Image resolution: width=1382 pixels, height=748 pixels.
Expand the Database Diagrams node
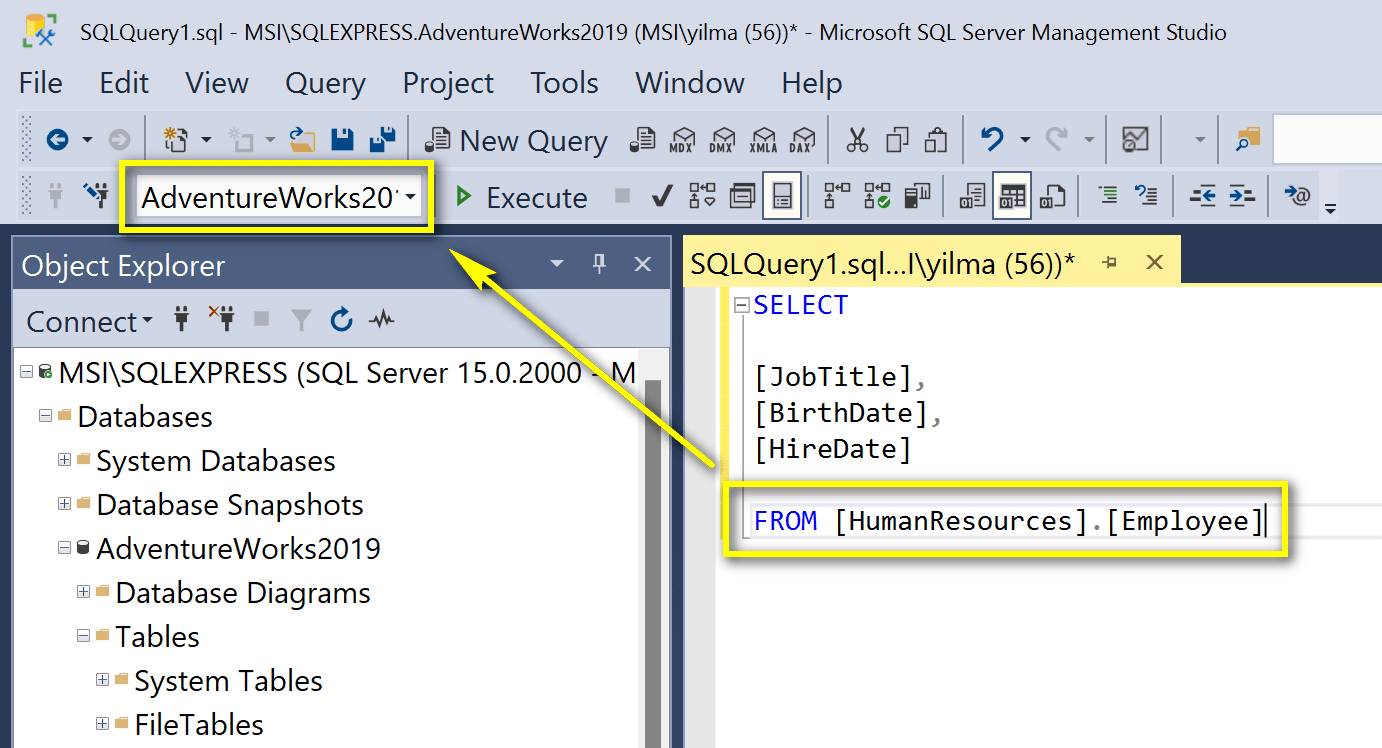pyautogui.click(x=83, y=592)
